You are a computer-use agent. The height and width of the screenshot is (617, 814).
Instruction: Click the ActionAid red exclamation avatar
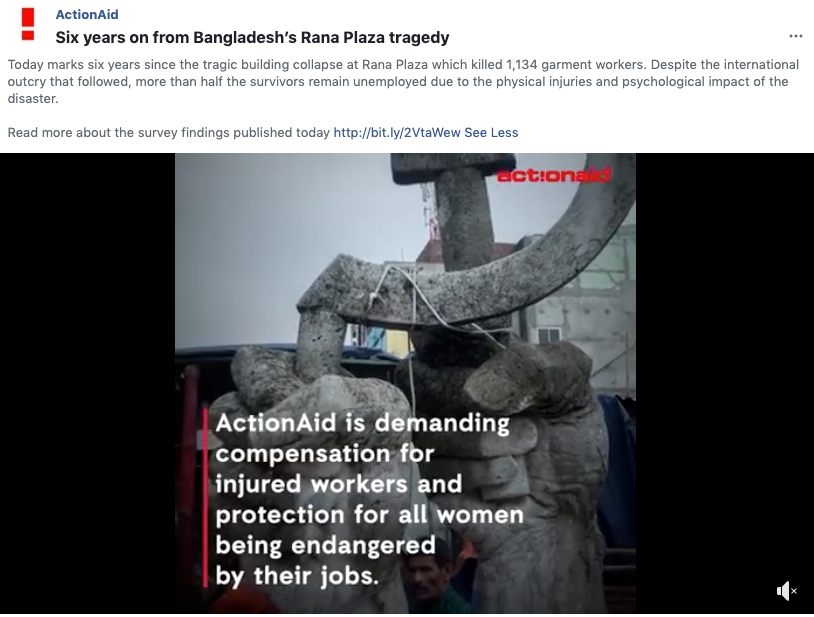pyautogui.click(x=28, y=24)
